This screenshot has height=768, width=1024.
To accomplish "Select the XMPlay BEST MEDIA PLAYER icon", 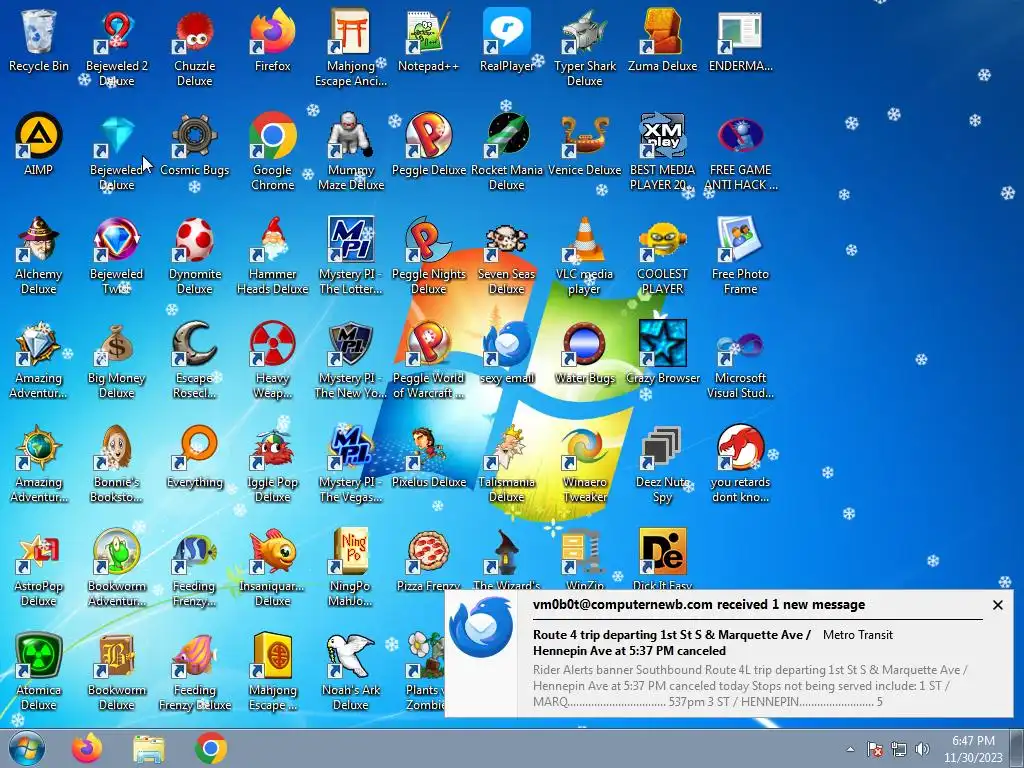I will [x=662, y=152].
